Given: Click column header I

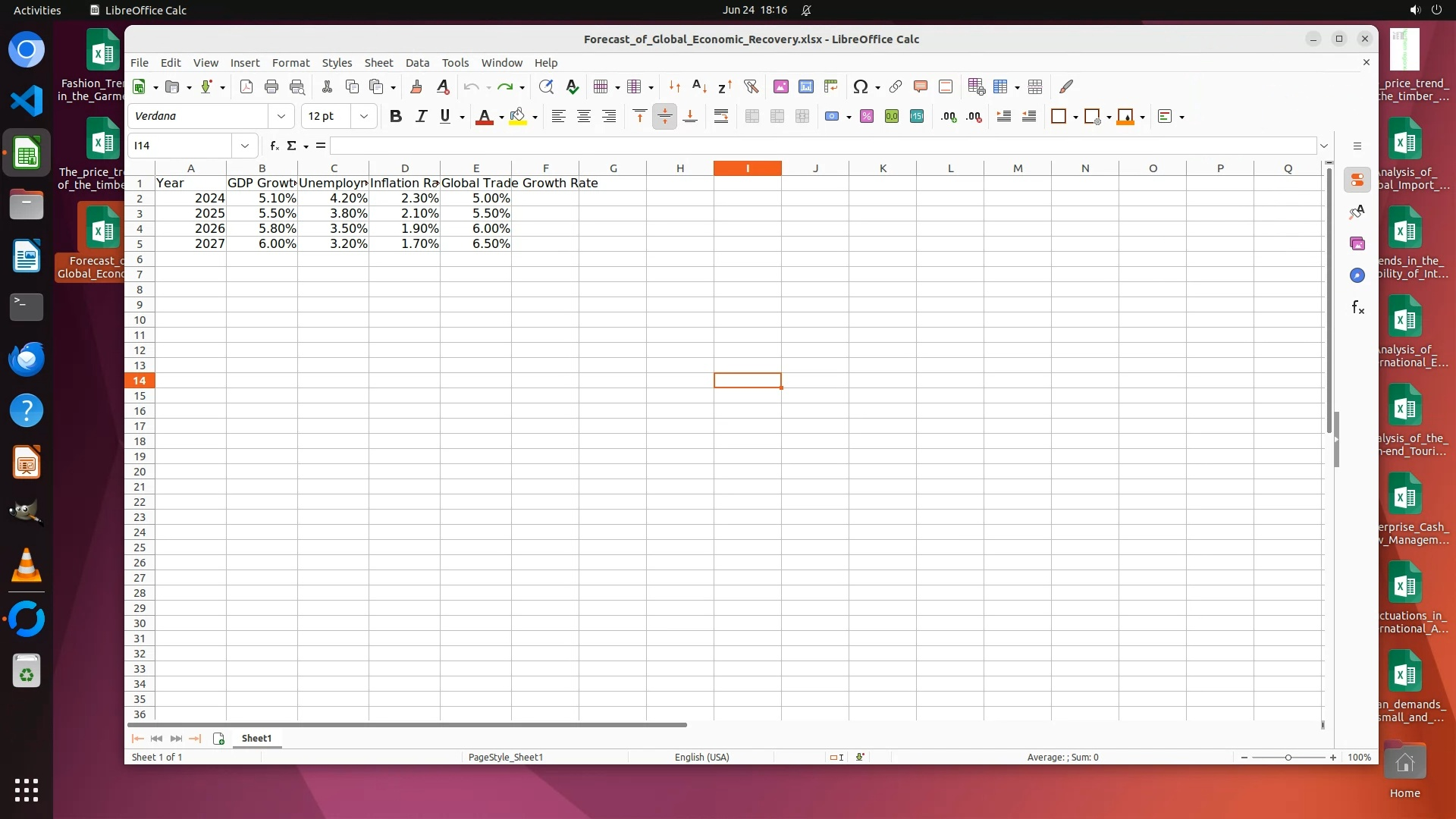Looking at the screenshot, I should click(747, 168).
